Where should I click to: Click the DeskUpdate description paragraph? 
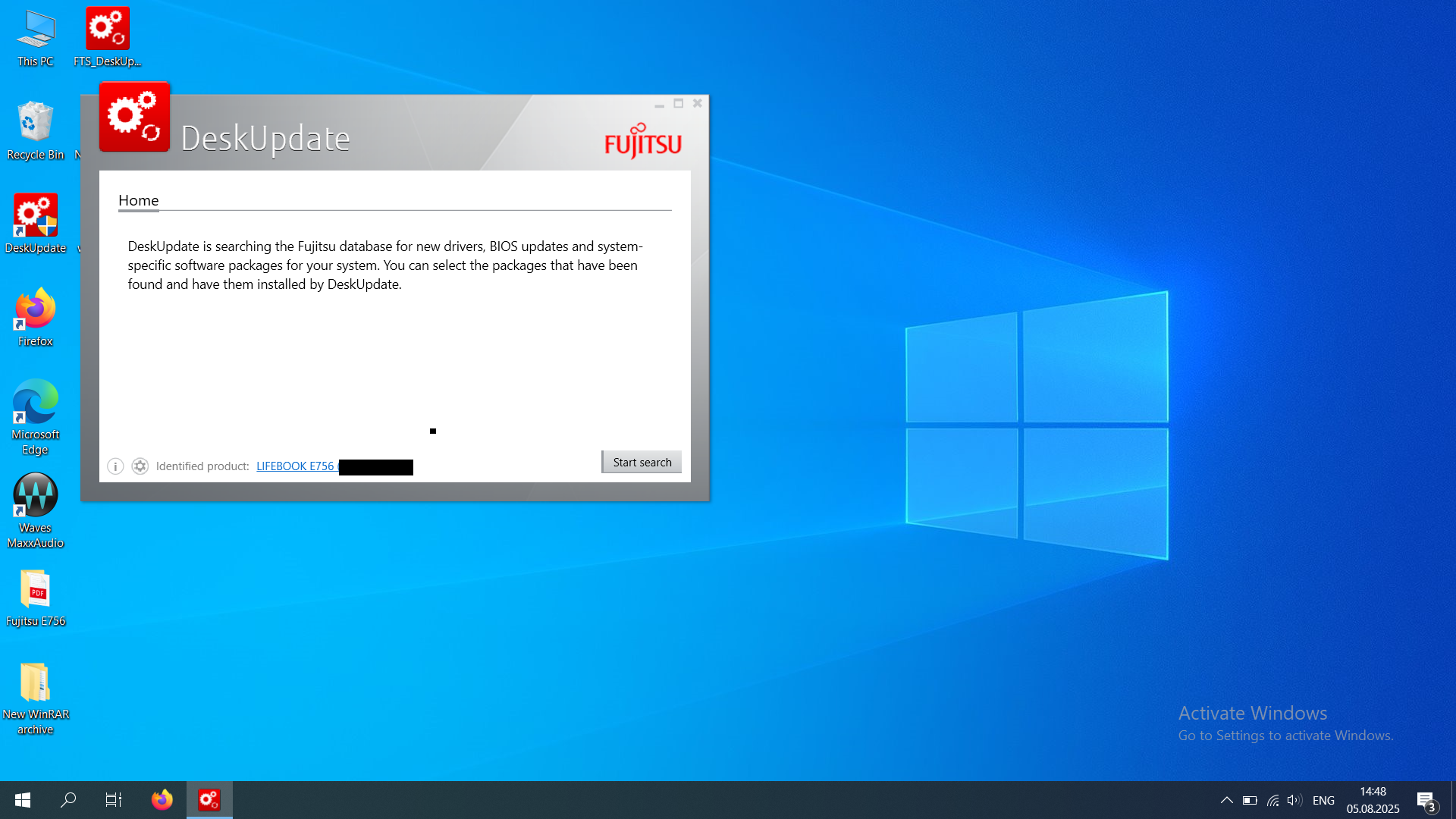point(385,265)
